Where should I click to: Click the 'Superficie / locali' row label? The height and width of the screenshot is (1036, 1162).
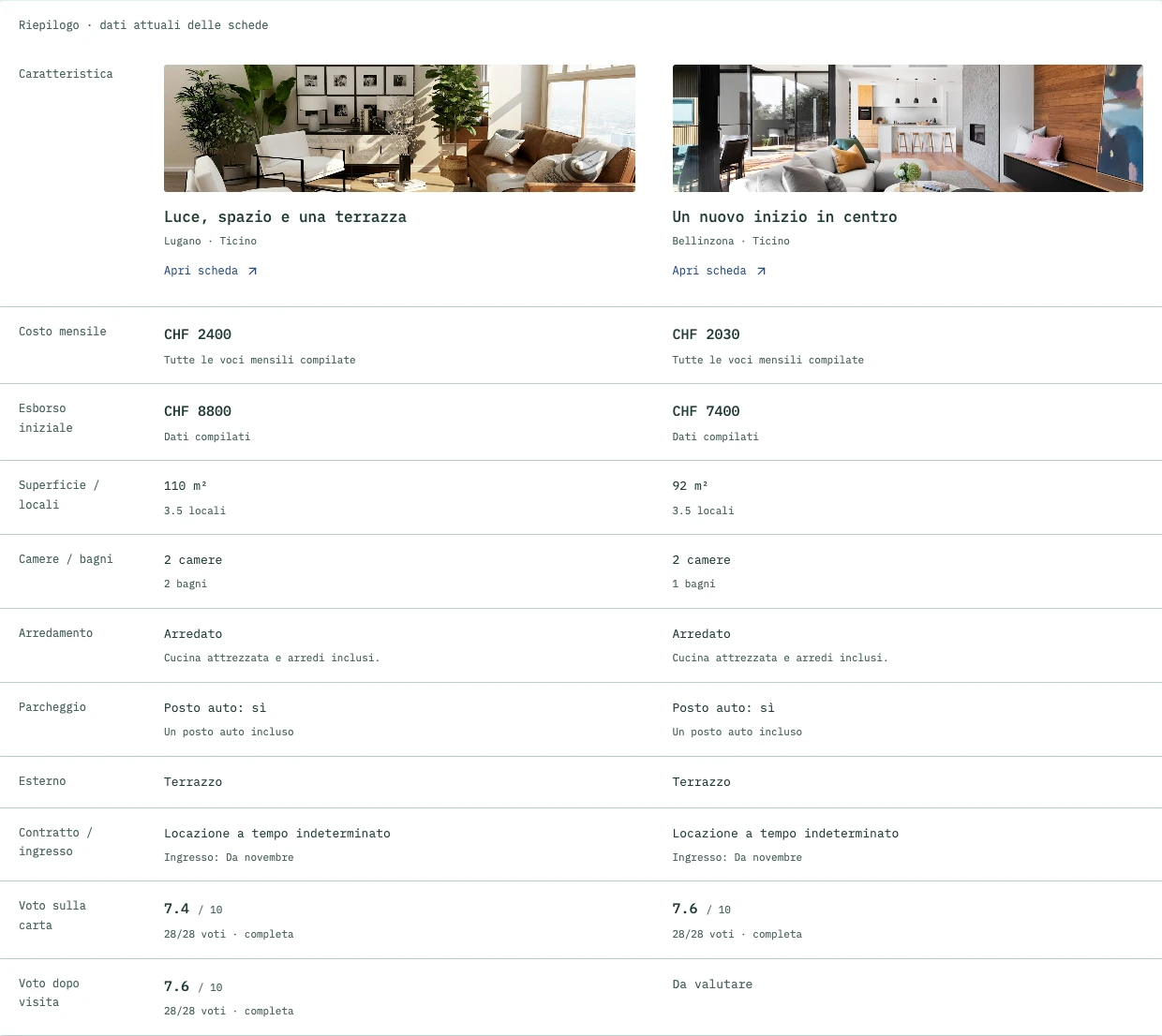(59, 495)
